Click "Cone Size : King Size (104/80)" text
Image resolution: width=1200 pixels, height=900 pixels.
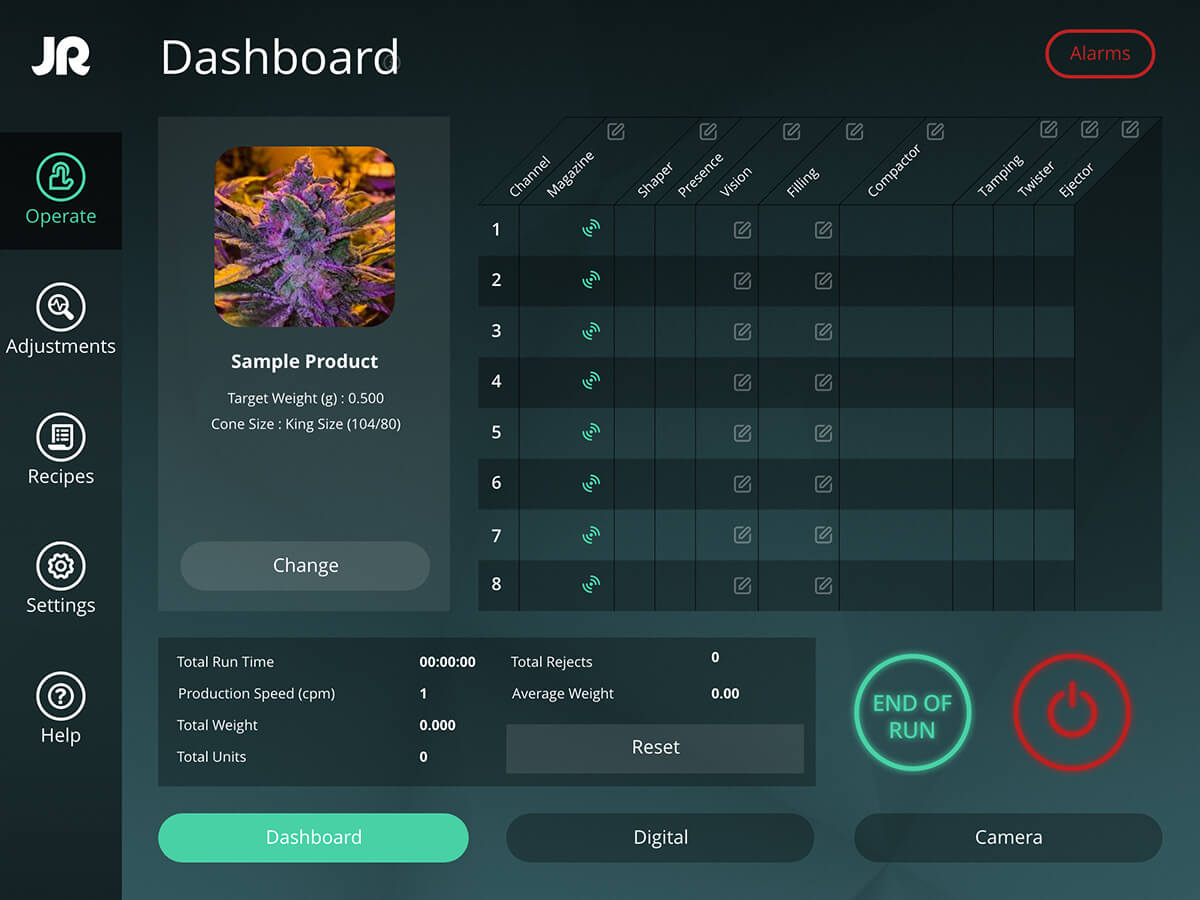305,424
